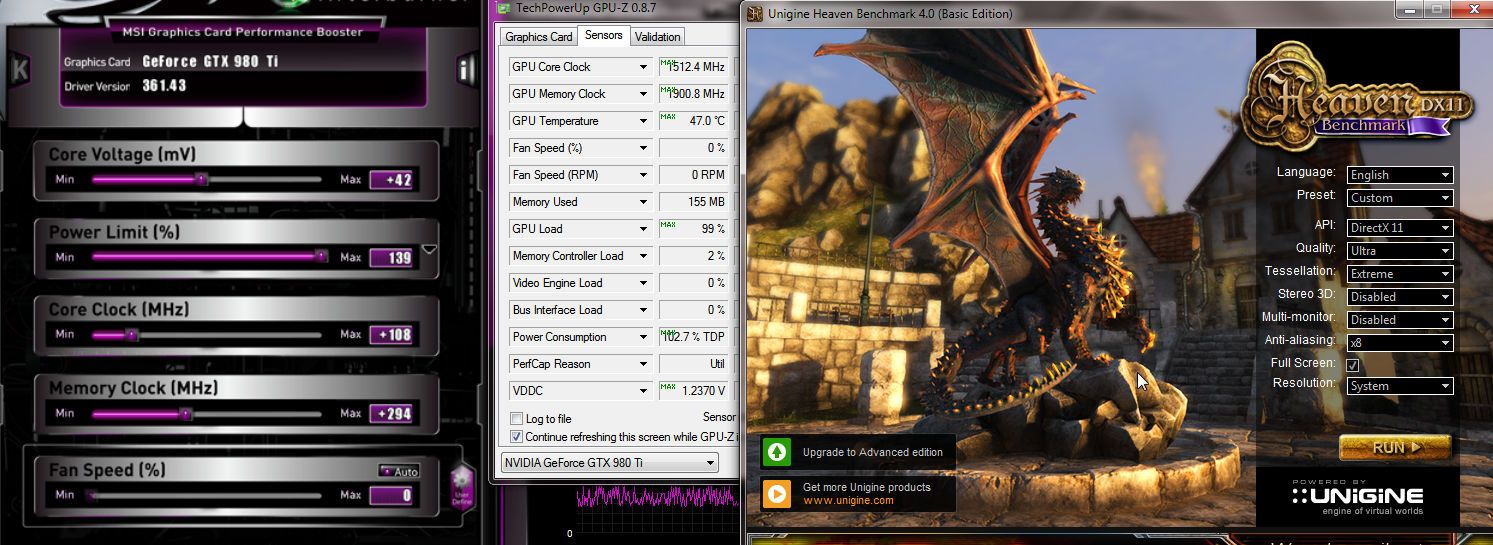Click the green Upgrade arrow icon in Heaven
Image resolution: width=1493 pixels, height=545 pixels.
pos(777,452)
